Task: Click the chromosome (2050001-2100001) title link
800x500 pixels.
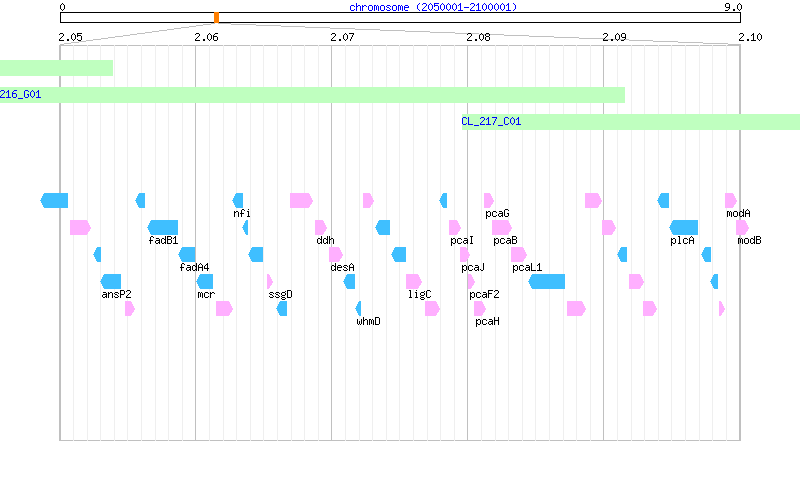Action: click(433, 7)
